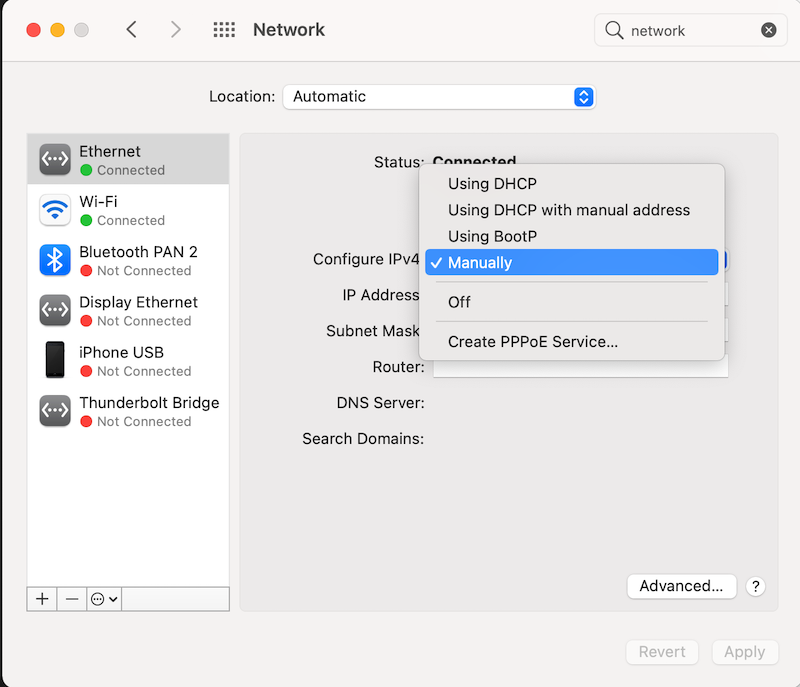Click in the search field
The image size is (800, 687).
click(x=691, y=30)
